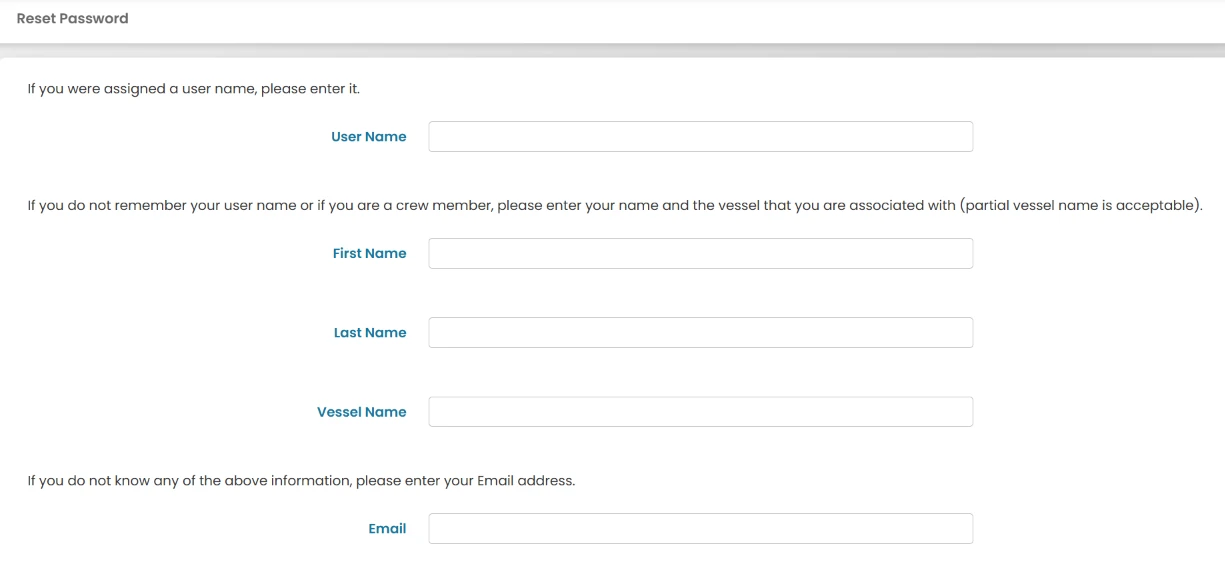This screenshot has width=1225, height=568.
Task: Click the "Last Name" label
Action: point(370,333)
